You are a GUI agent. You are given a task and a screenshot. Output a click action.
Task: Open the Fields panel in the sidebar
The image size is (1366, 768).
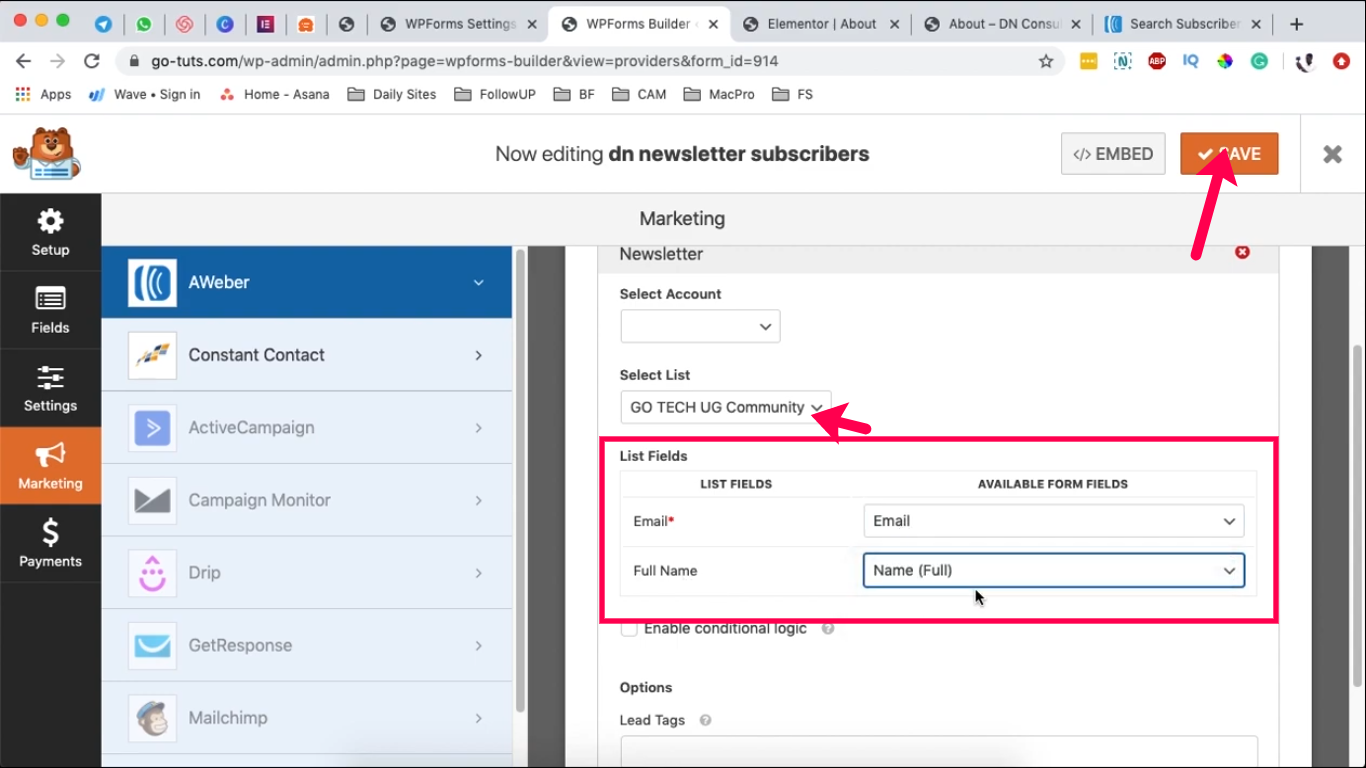[x=50, y=310]
